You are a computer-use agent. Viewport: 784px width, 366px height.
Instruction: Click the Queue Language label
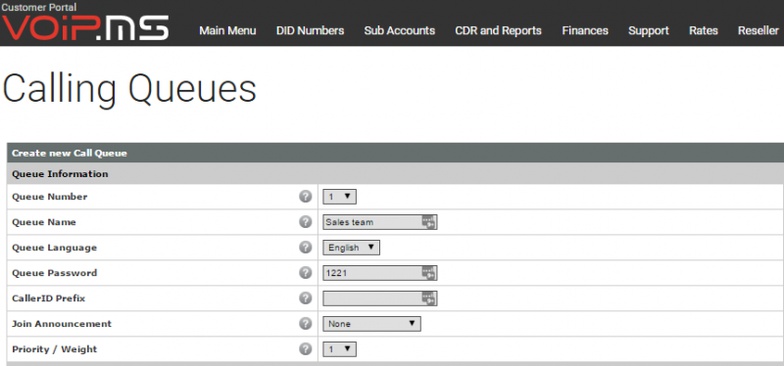coord(54,248)
